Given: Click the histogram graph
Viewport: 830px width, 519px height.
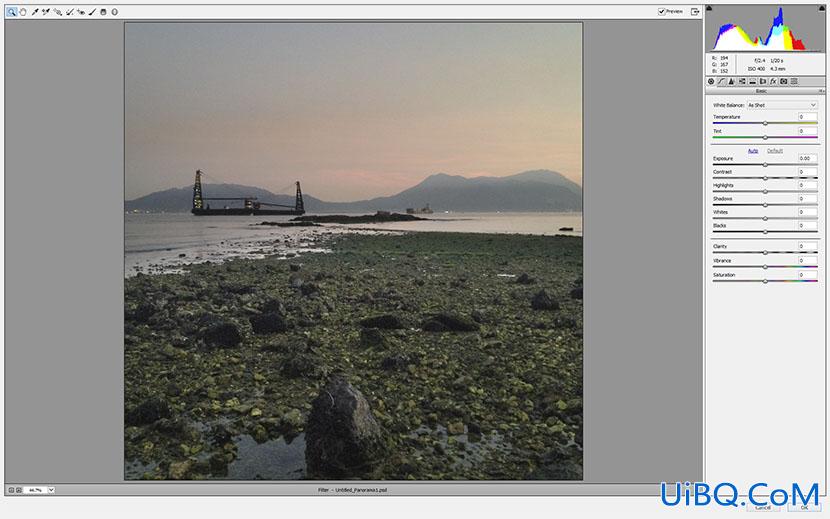Looking at the screenshot, I should click(765, 28).
